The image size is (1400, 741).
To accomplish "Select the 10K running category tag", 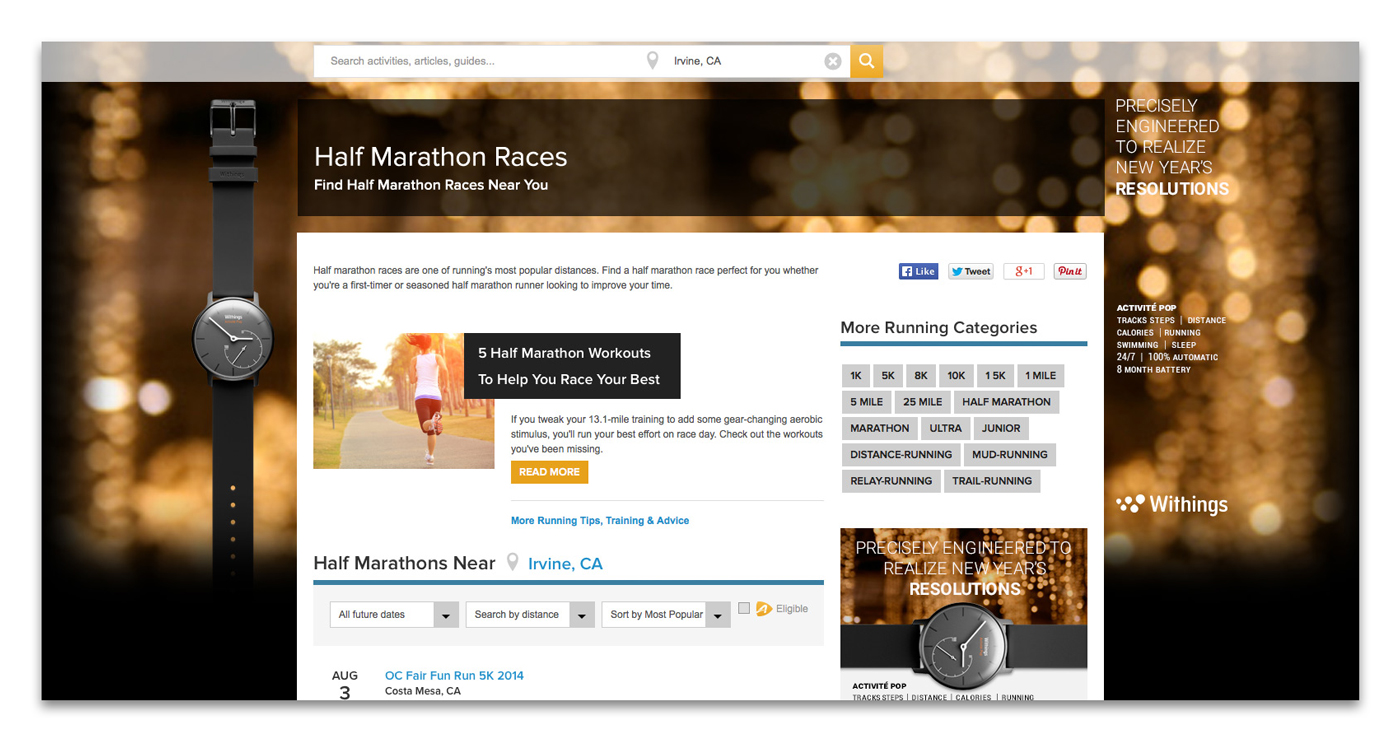I will tap(956, 376).
